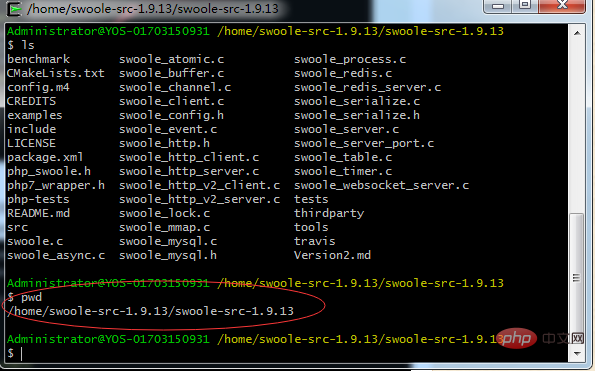Click the pwd output path line
Image resolution: width=595 pixels, height=371 pixels.
click(151, 311)
